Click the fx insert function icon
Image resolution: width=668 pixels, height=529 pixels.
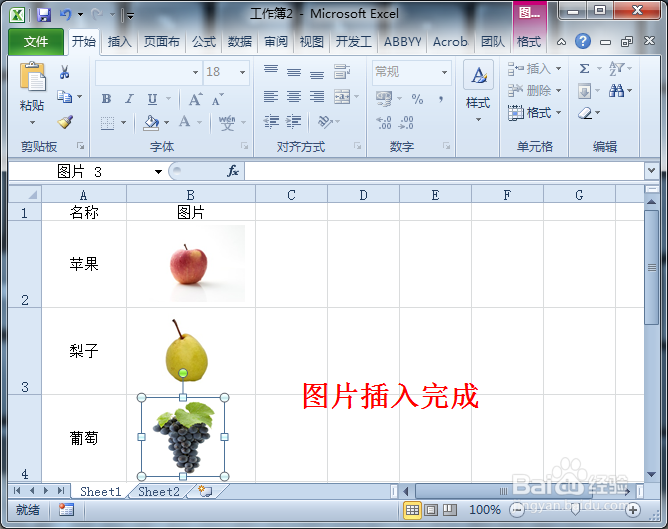[x=233, y=171]
